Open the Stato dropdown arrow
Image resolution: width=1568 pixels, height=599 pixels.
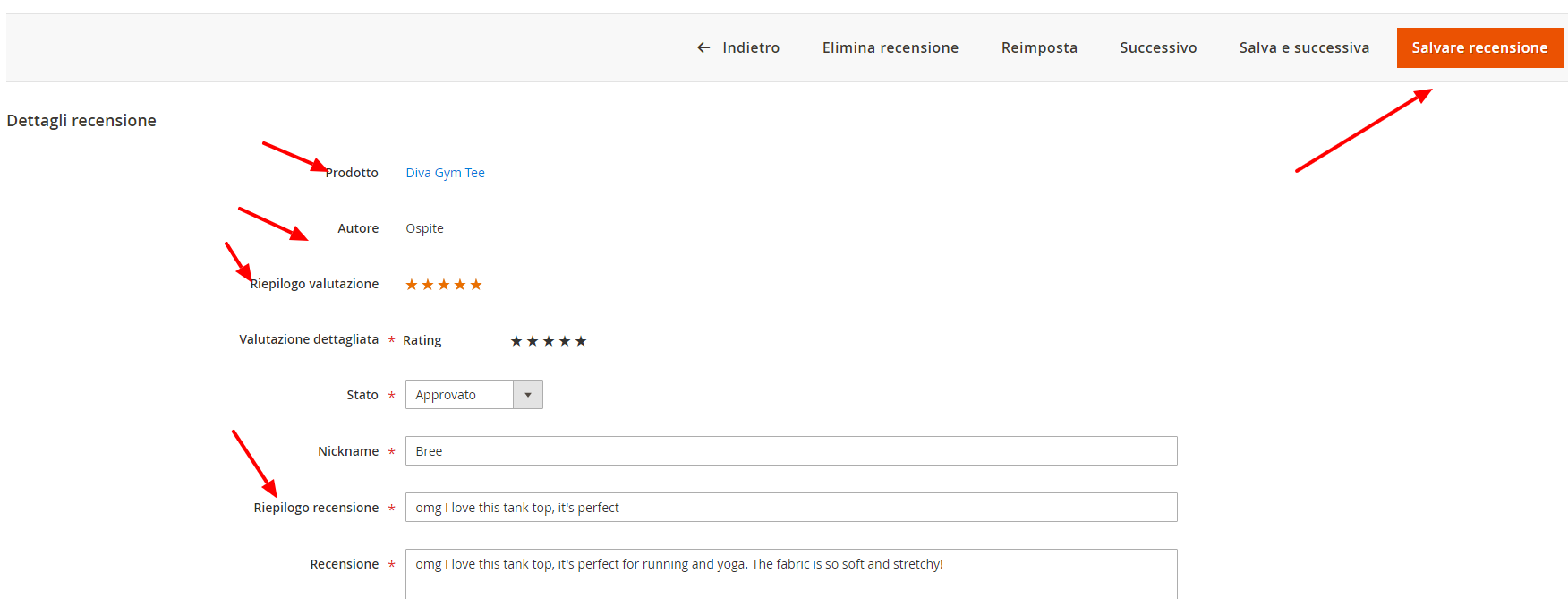coord(528,395)
